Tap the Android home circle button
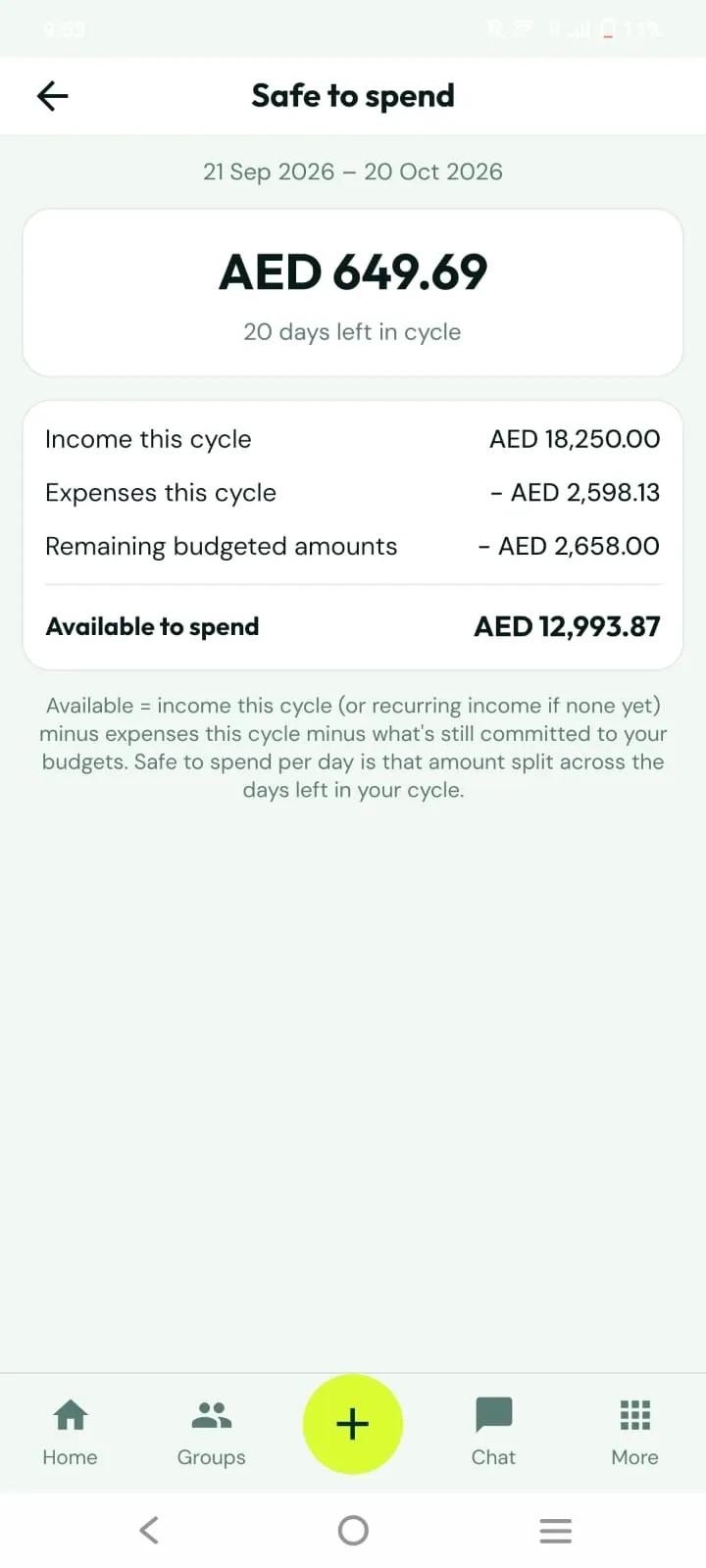706x1568 pixels. [x=353, y=1530]
